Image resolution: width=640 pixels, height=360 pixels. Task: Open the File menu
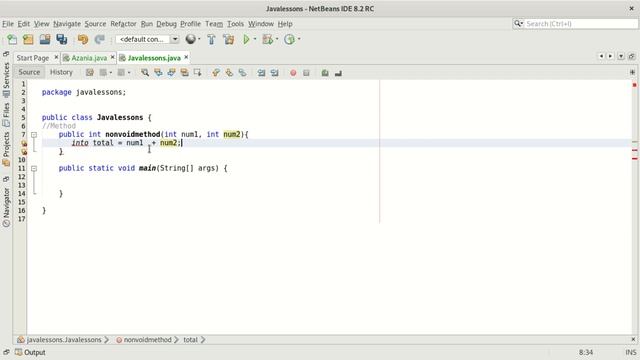pos(8,24)
